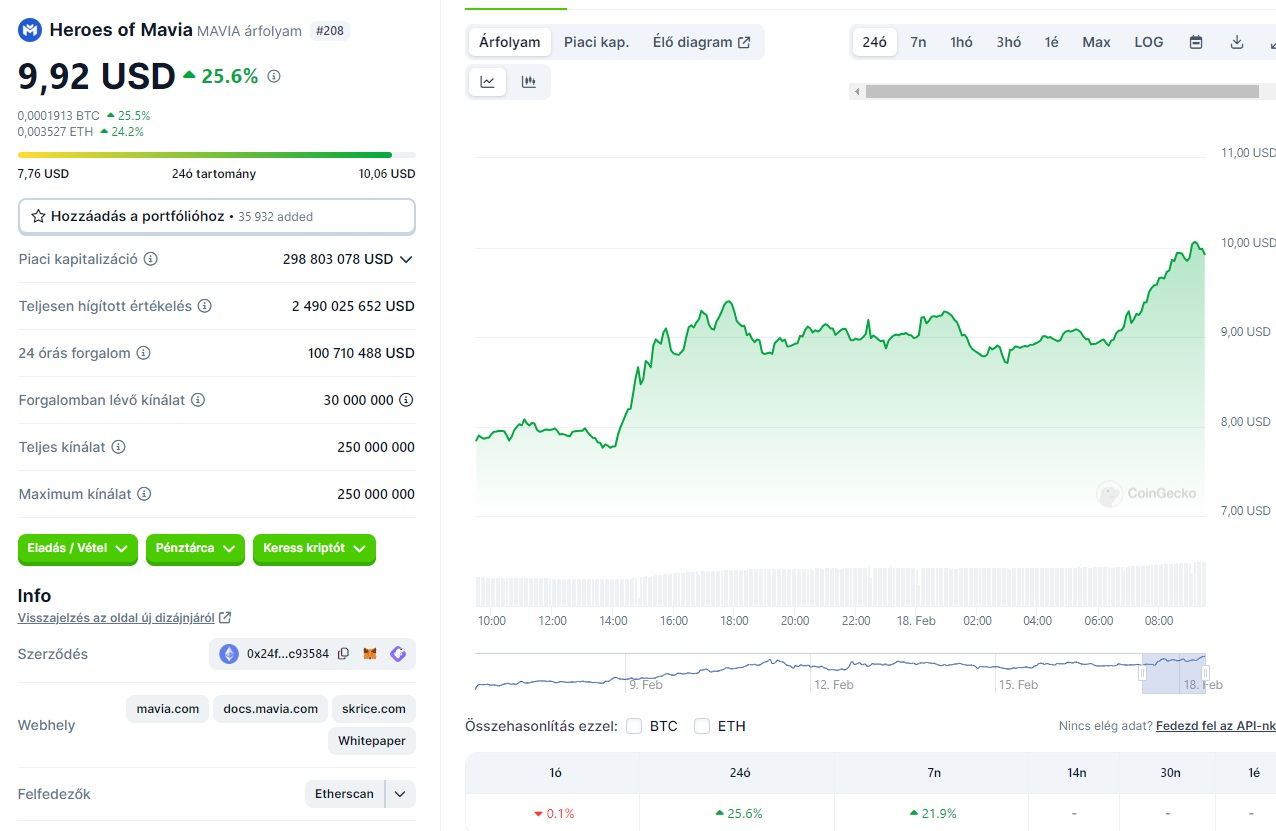
Task: Open the Keress kriptót dropdown
Action: tap(314, 549)
